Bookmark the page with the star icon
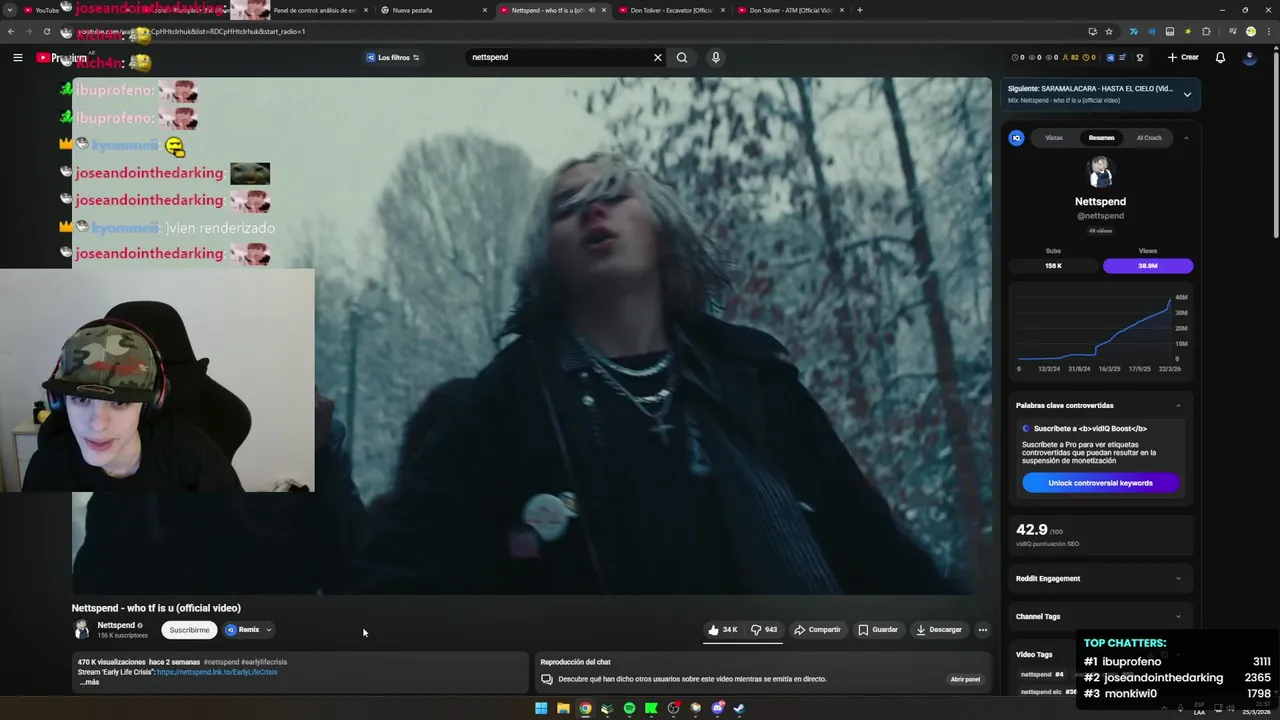 (x=1109, y=31)
